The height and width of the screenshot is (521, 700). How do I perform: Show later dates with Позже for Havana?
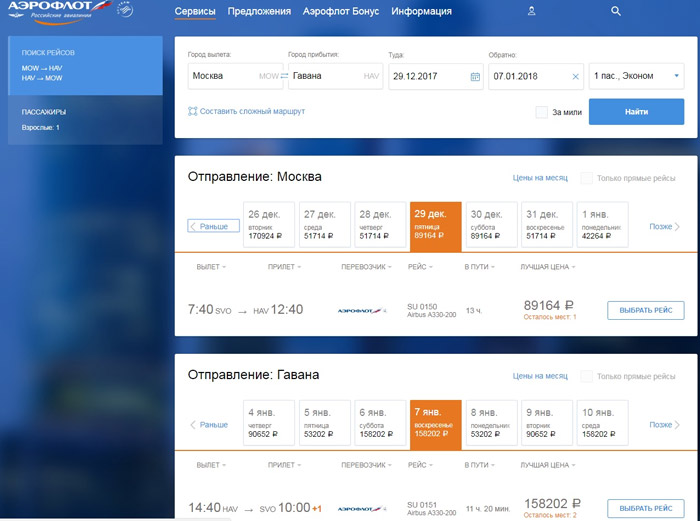pyautogui.click(x=664, y=425)
